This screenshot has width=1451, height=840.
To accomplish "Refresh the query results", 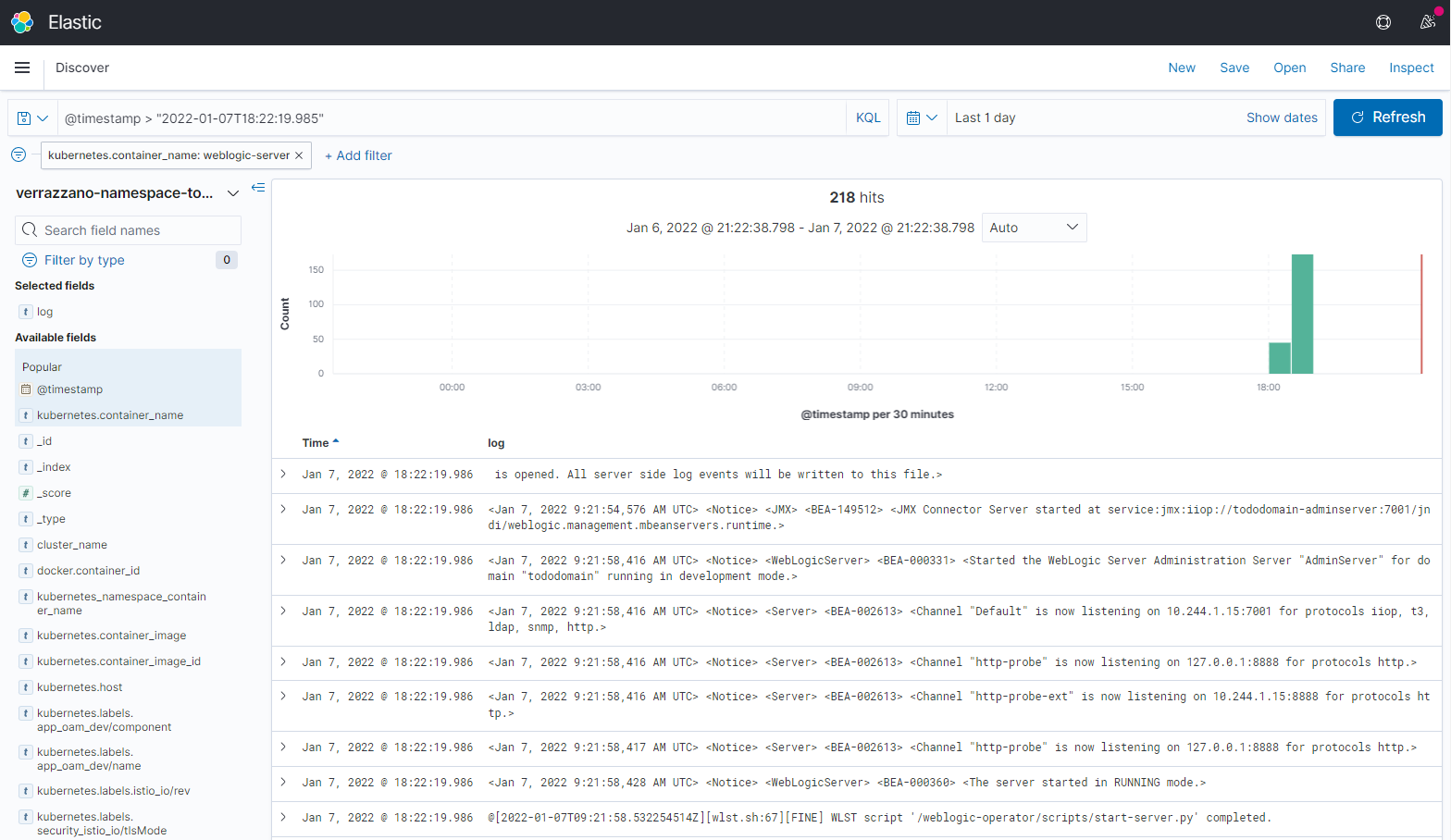I will (x=1387, y=117).
